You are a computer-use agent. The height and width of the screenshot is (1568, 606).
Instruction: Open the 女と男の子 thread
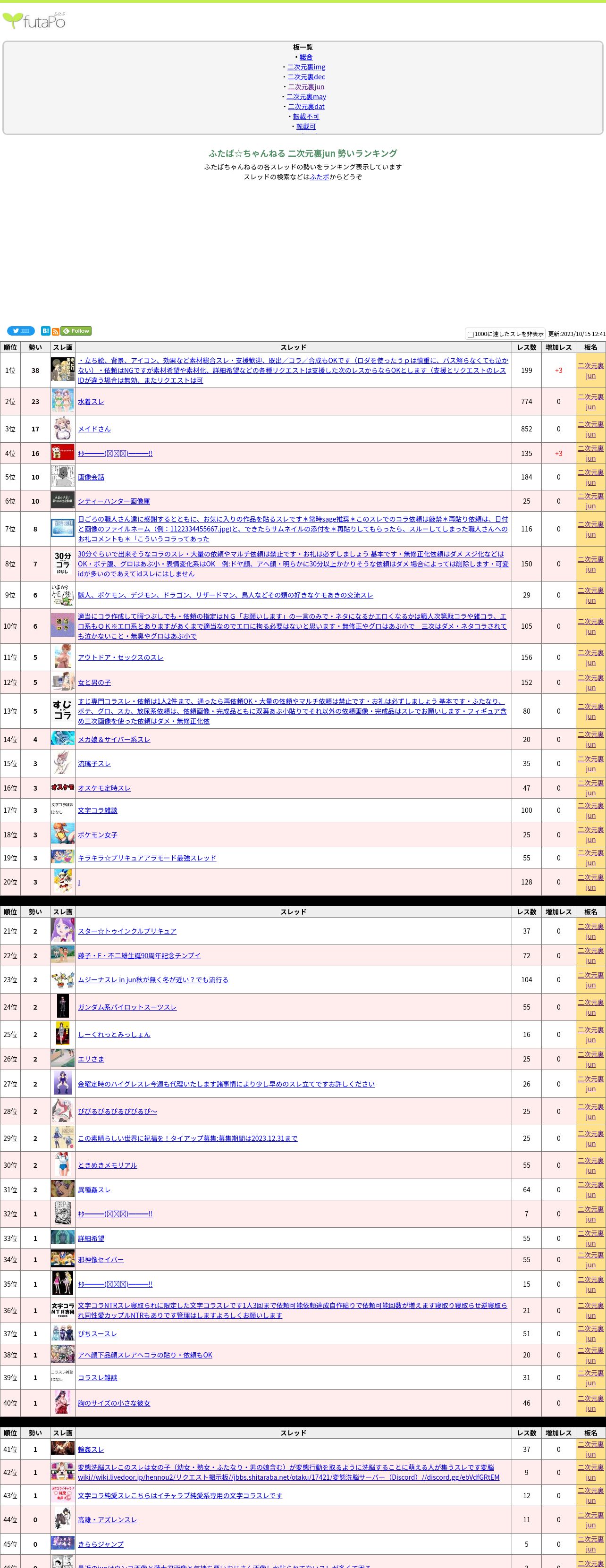pos(94,683)
